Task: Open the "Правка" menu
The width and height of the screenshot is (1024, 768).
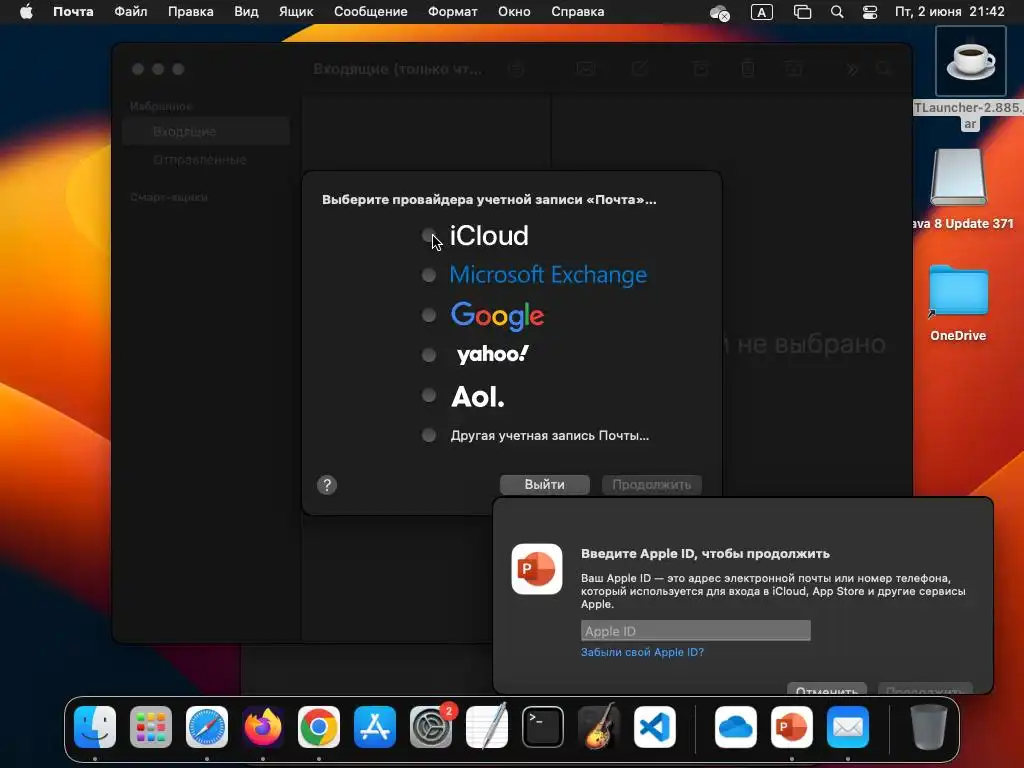Action: (191, 12)
